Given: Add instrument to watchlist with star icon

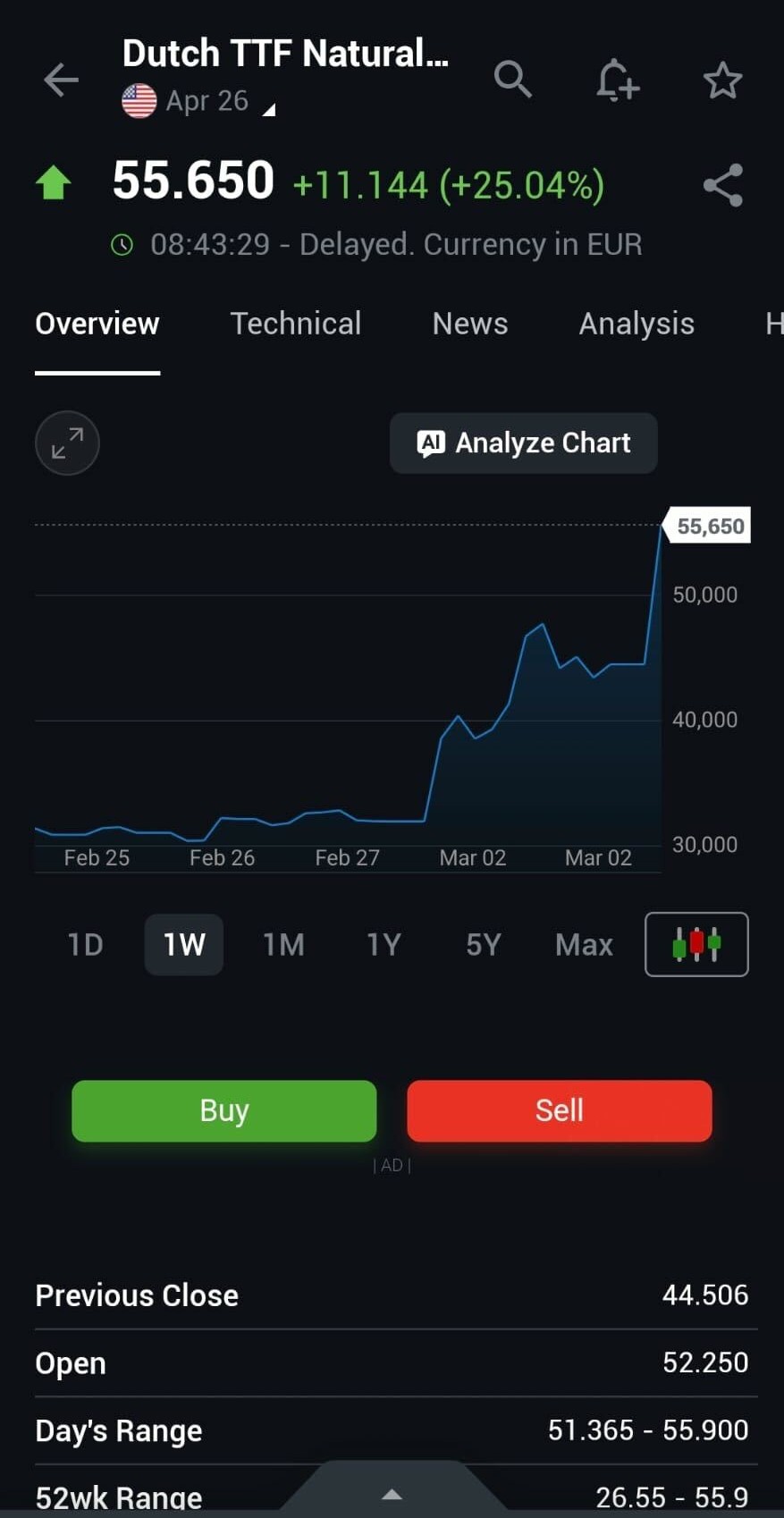Looking at the screenshot, I should (x=722, y=80).
